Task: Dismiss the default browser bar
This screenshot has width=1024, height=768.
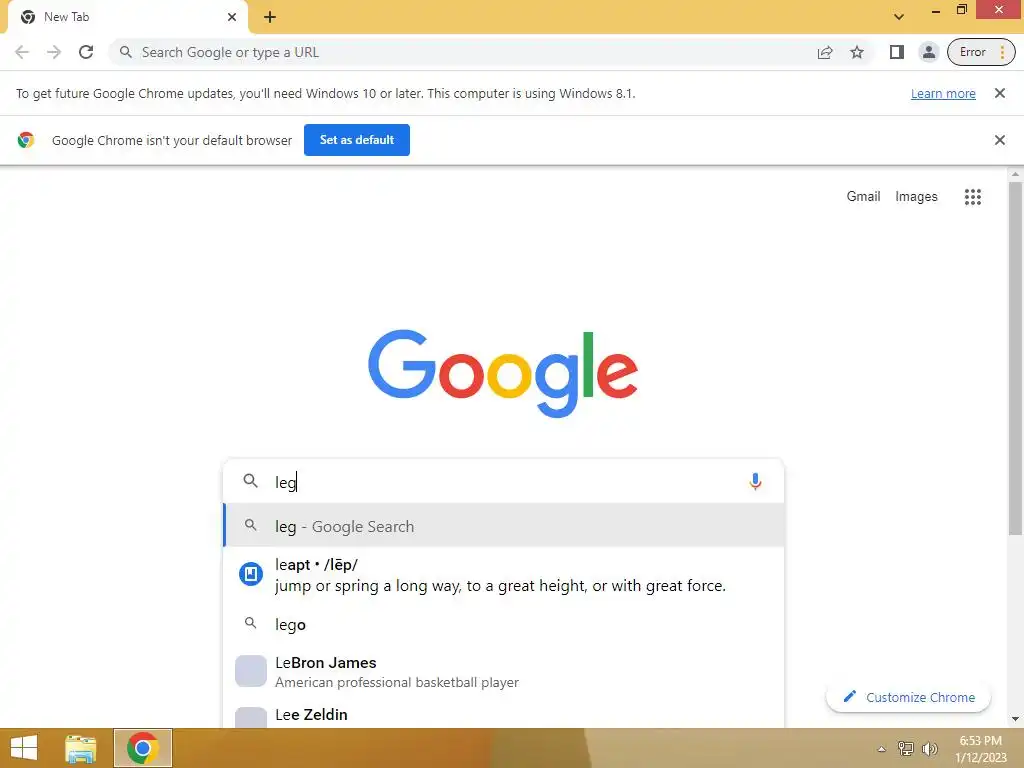Action: click(x=999, y=140)
